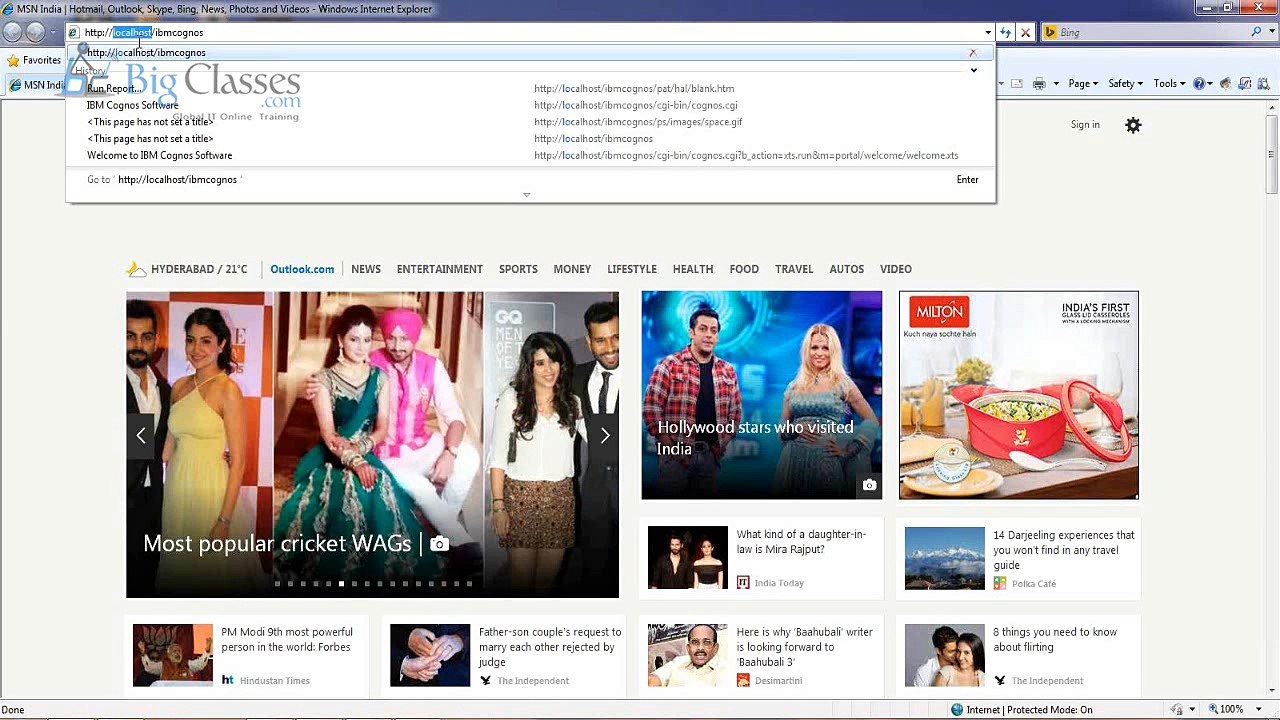Click the Sign in link
This screenshot has height=720, width=1280.
[x=1085, y=125]
